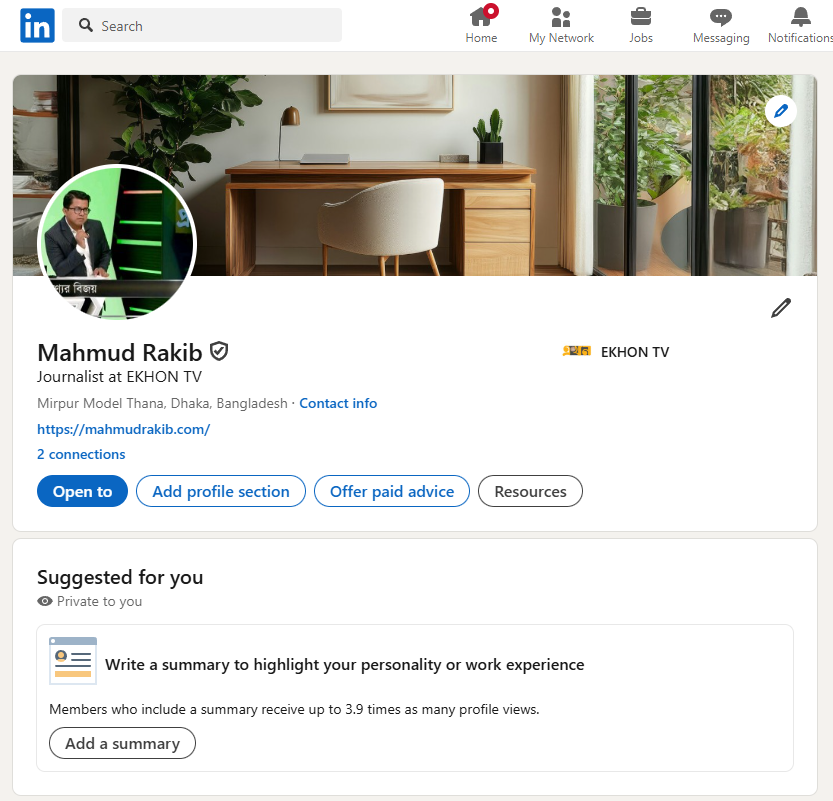Visit the mahmudrakib.com website link

(x=124, y=429)
